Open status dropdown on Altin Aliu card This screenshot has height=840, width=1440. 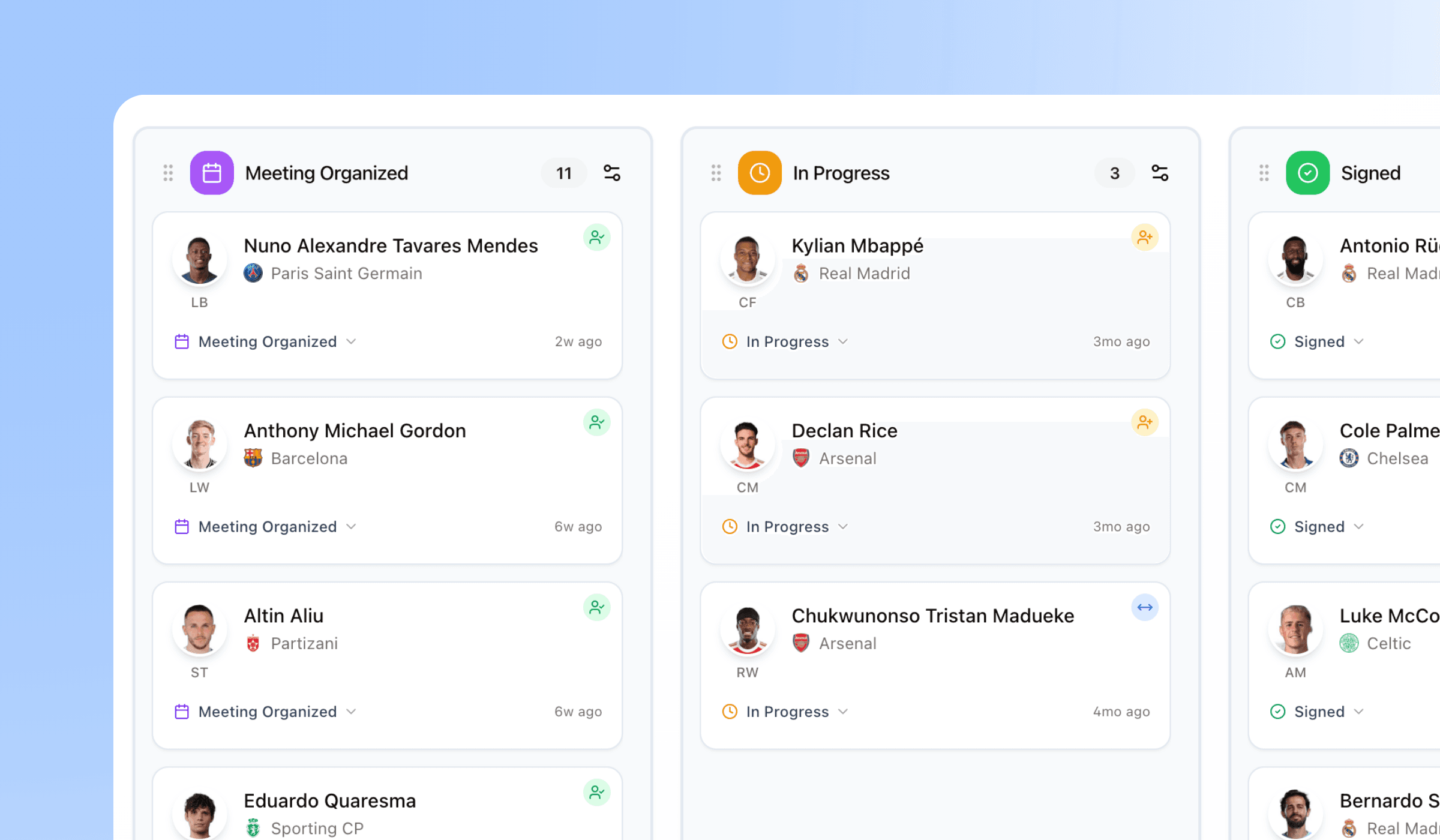[x=266, y=712]
